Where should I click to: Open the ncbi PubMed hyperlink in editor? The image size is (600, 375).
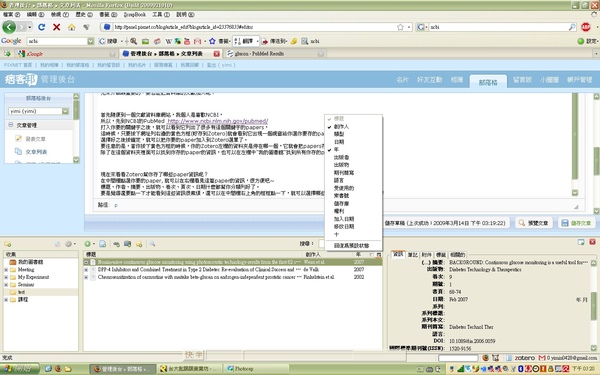pyautogui.click(x=218, y=121)
